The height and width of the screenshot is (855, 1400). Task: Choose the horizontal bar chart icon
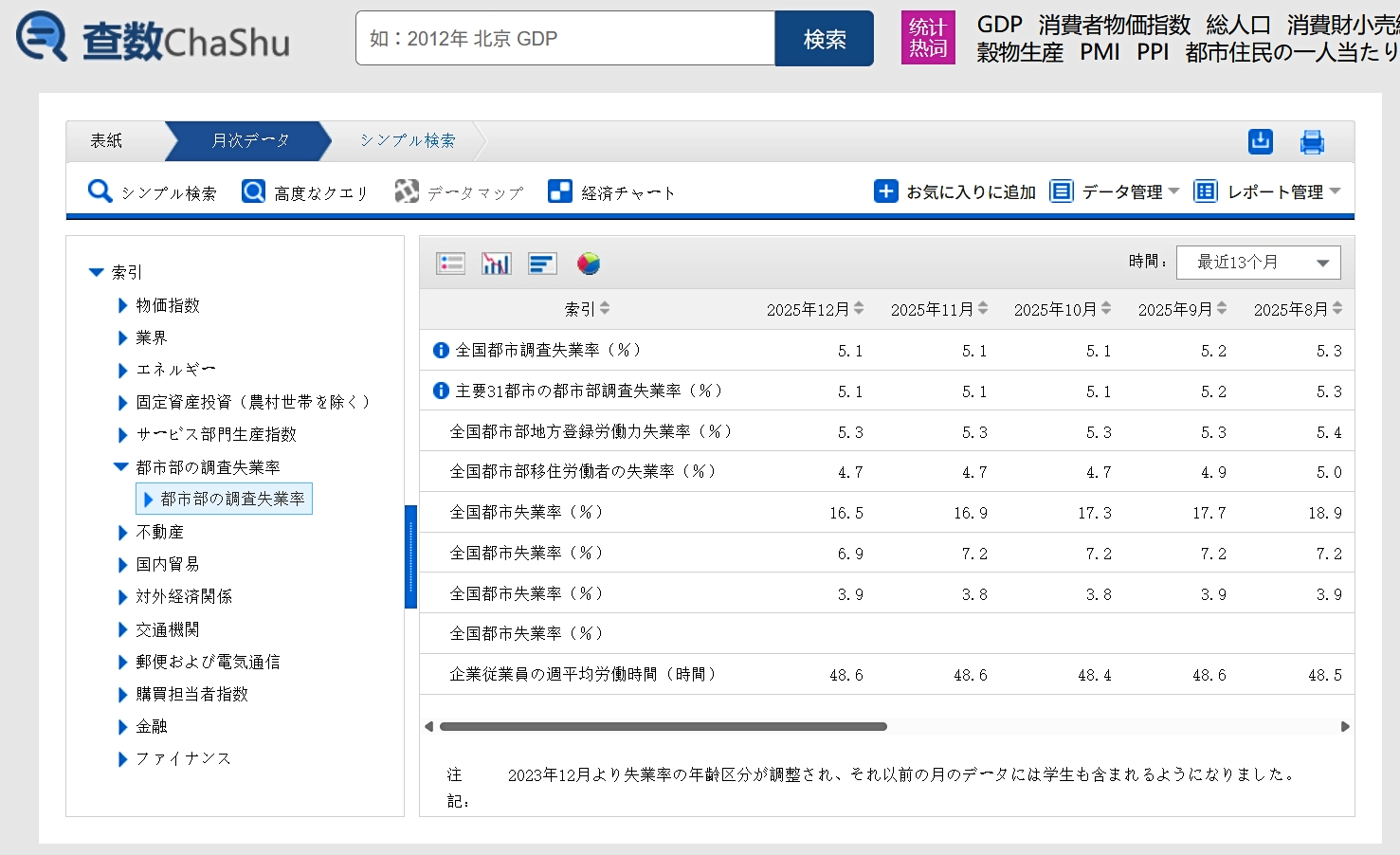(x=542, y=264)
